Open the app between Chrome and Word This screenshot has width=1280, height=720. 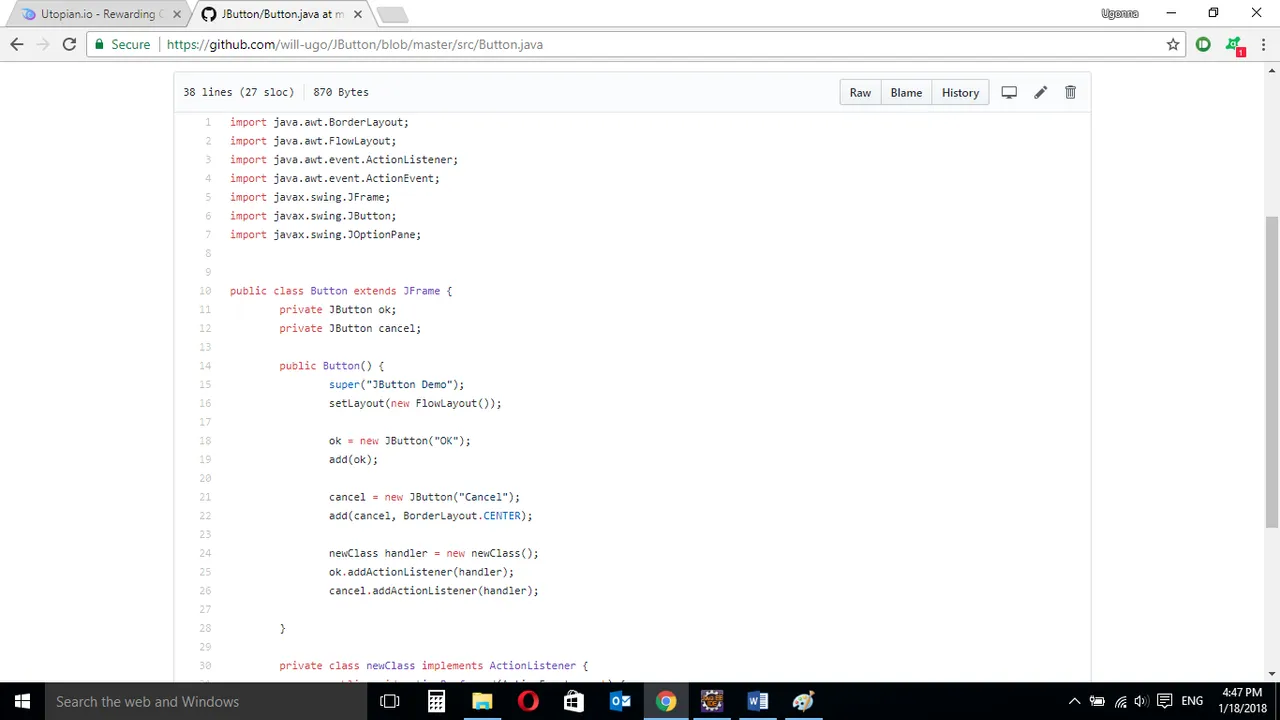click(712, 701)
